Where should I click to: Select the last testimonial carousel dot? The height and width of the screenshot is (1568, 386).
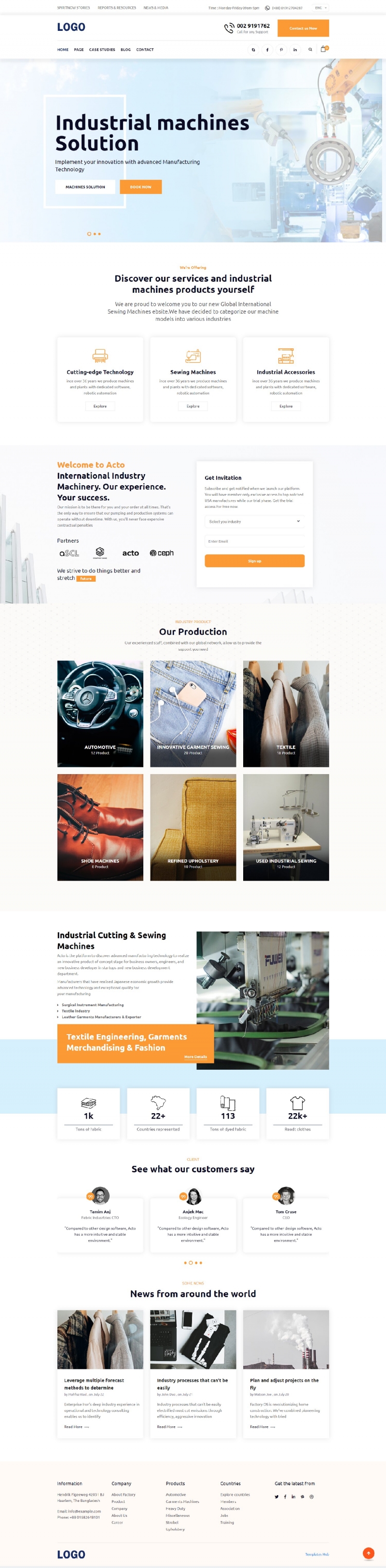201,1262
